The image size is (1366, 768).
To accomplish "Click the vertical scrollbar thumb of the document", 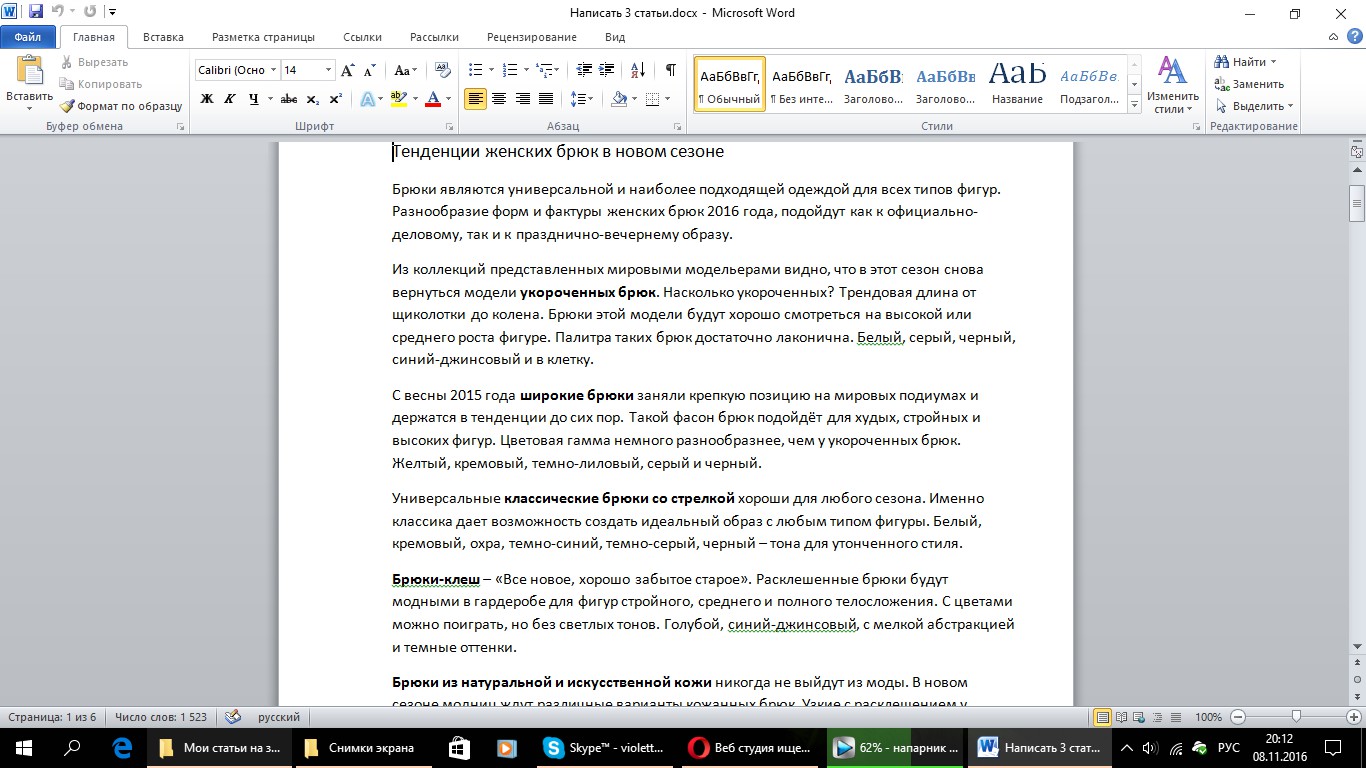I will tap(1357, 202).
